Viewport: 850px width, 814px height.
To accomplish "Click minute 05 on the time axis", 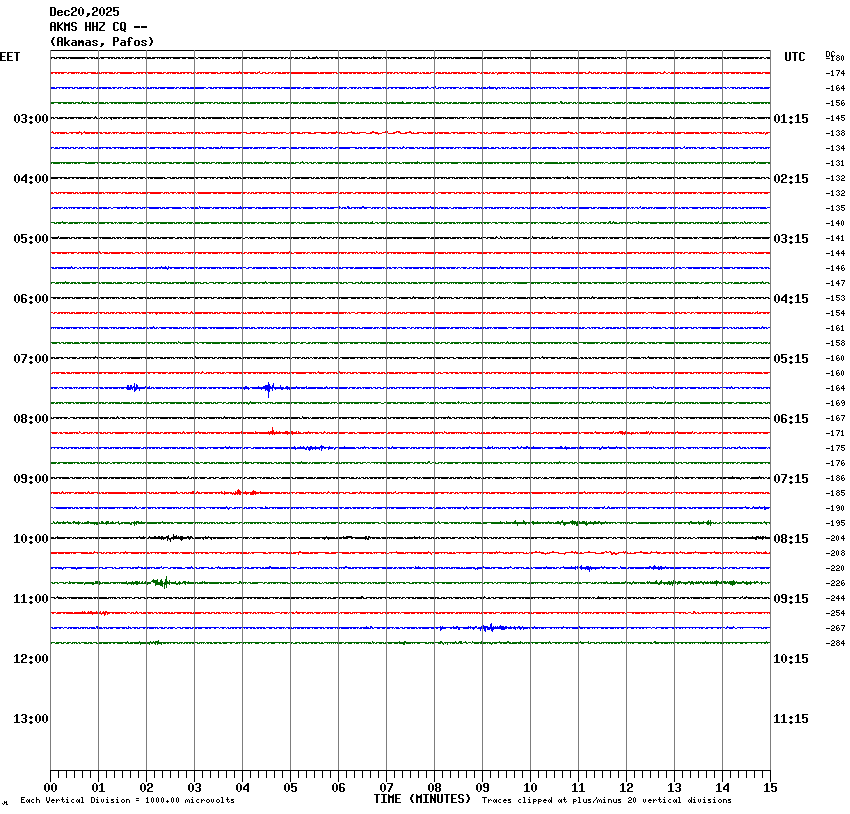I will pos(290,788).
